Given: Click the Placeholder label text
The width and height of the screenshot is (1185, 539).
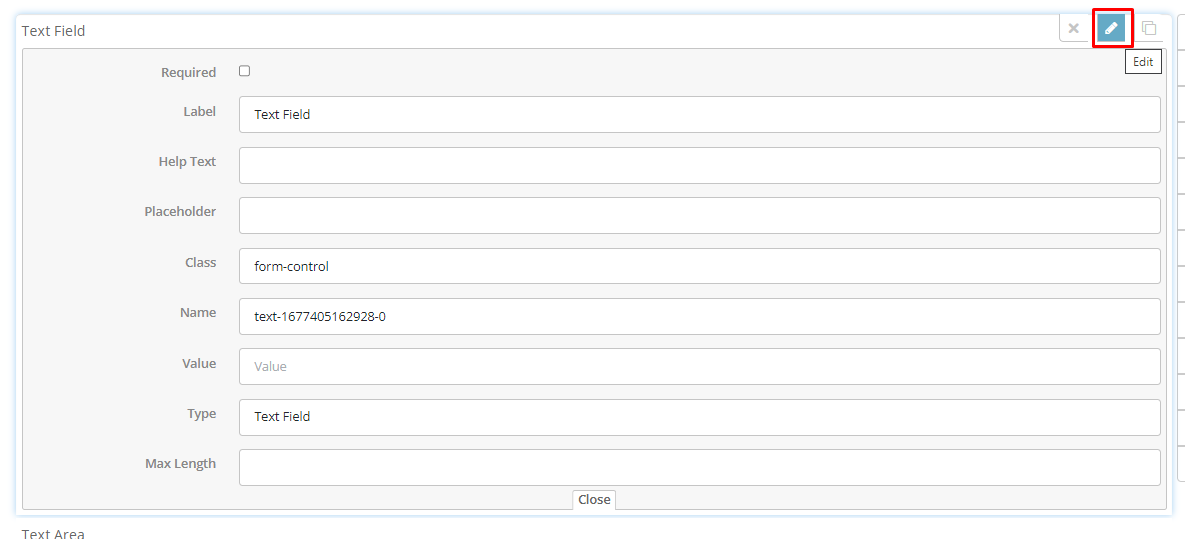Looking at the screenshot, I should click(180, 212).
